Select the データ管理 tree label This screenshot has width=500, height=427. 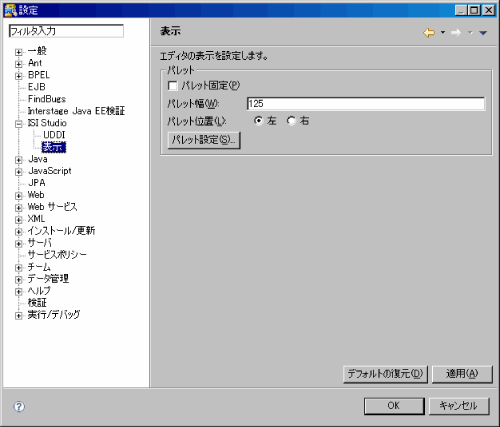(48, 279)
